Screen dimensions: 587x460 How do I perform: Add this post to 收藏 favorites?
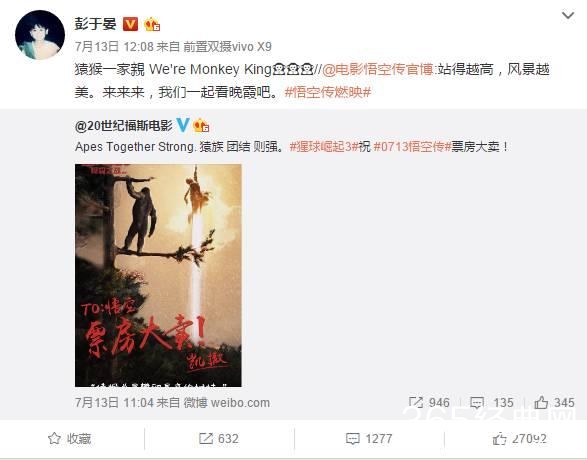70,439
